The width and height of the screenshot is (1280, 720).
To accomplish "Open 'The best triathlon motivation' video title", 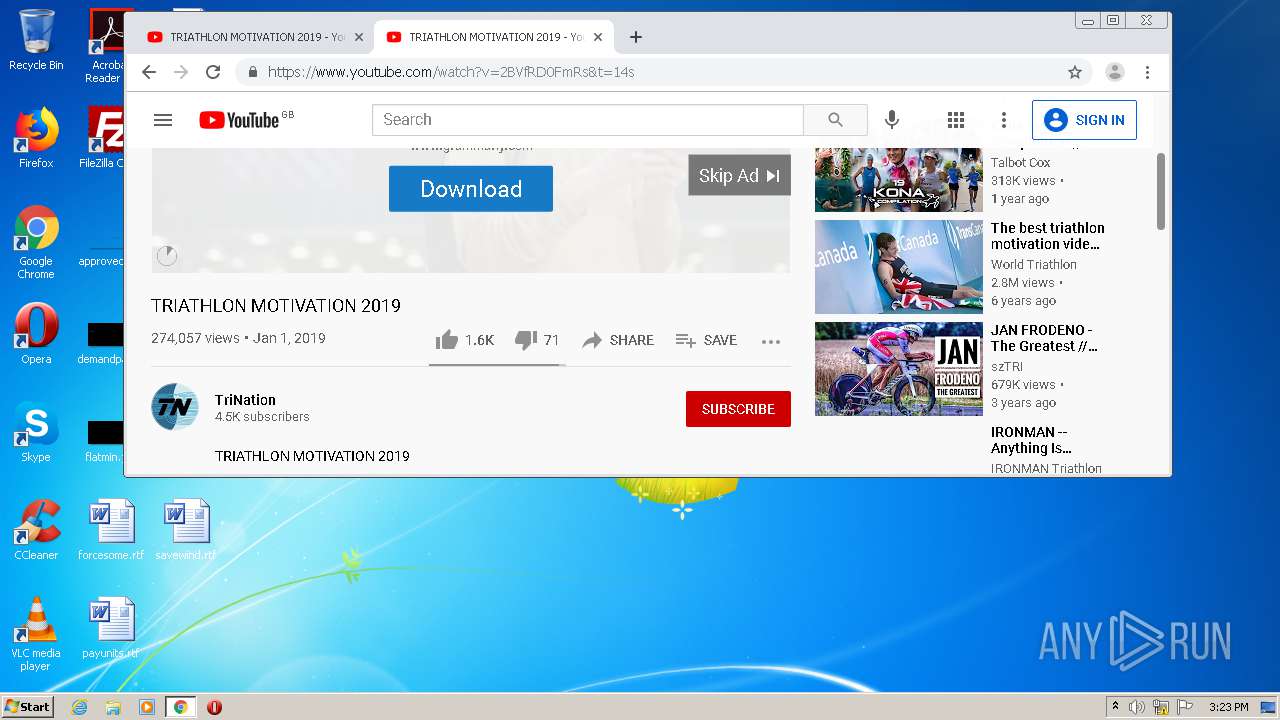I will pyautogui.click(x=1047, y=236).
